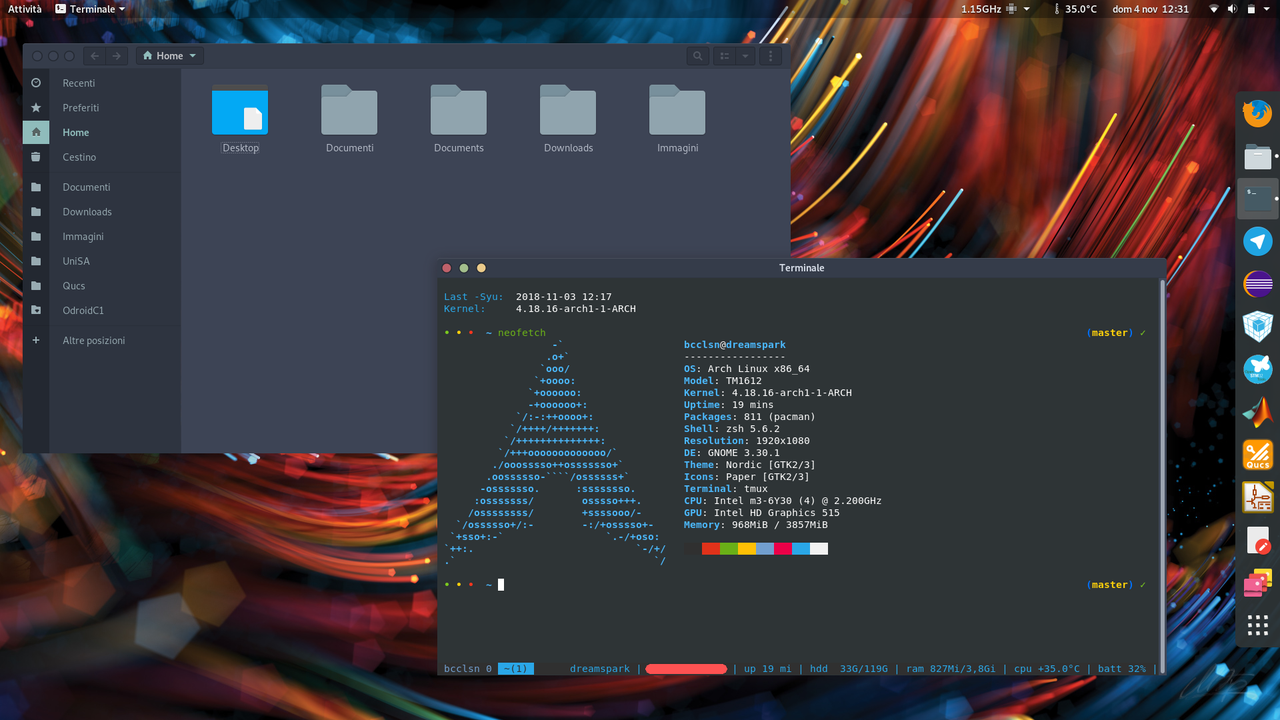The height and width of the screenshot is (720, 1280).
Task: Open the document editor with red pencil icon
Action: coord(1257,541)
